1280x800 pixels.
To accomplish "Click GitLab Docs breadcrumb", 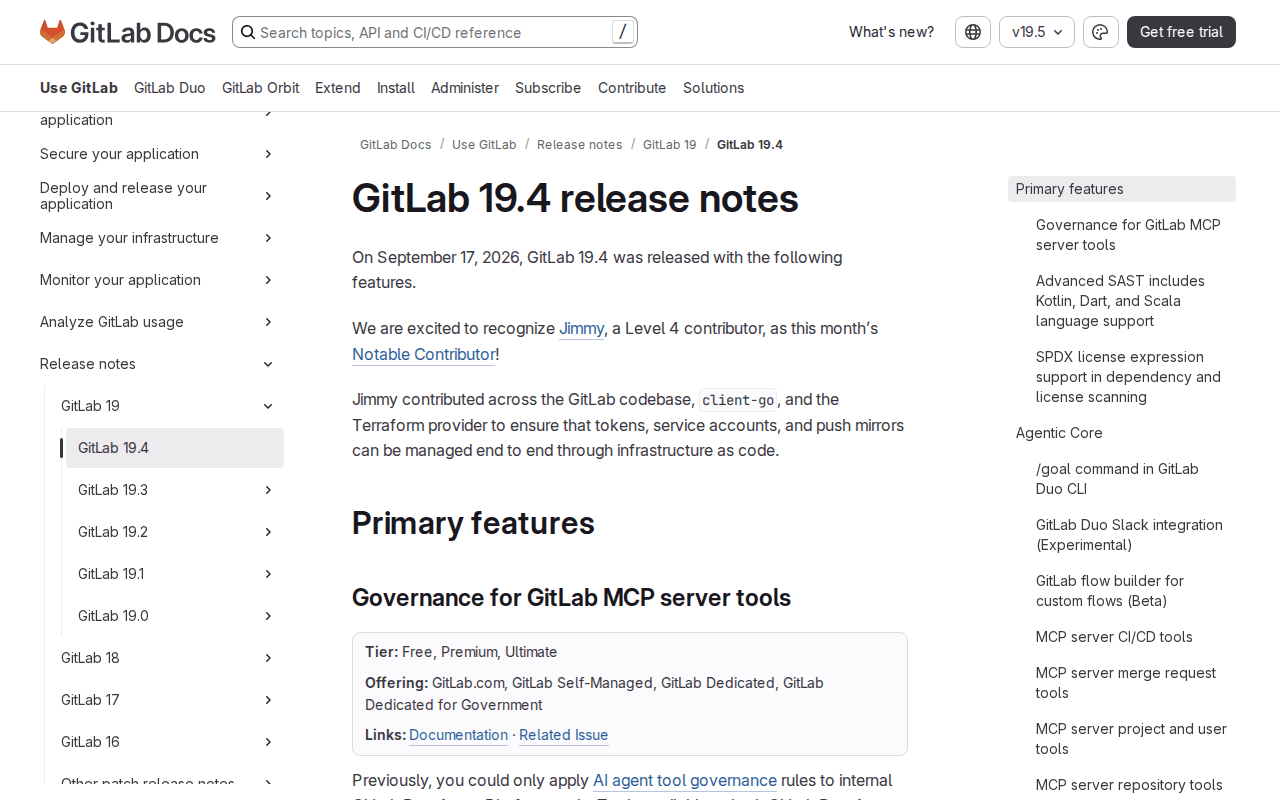I will click(x=396, y=145).
